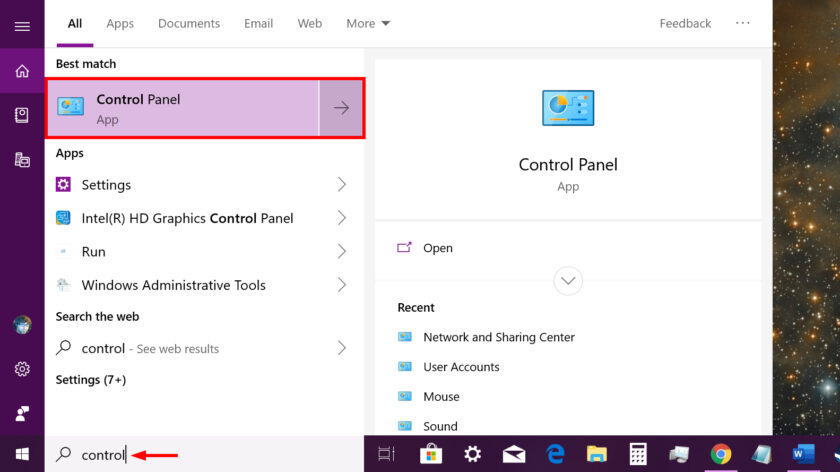Open the More dropdown tab
The image size is (840, 472).
tap(368, 24)
